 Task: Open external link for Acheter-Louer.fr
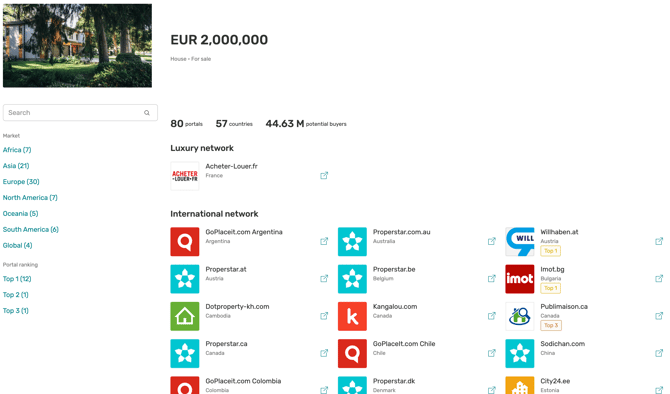[324, 176]
